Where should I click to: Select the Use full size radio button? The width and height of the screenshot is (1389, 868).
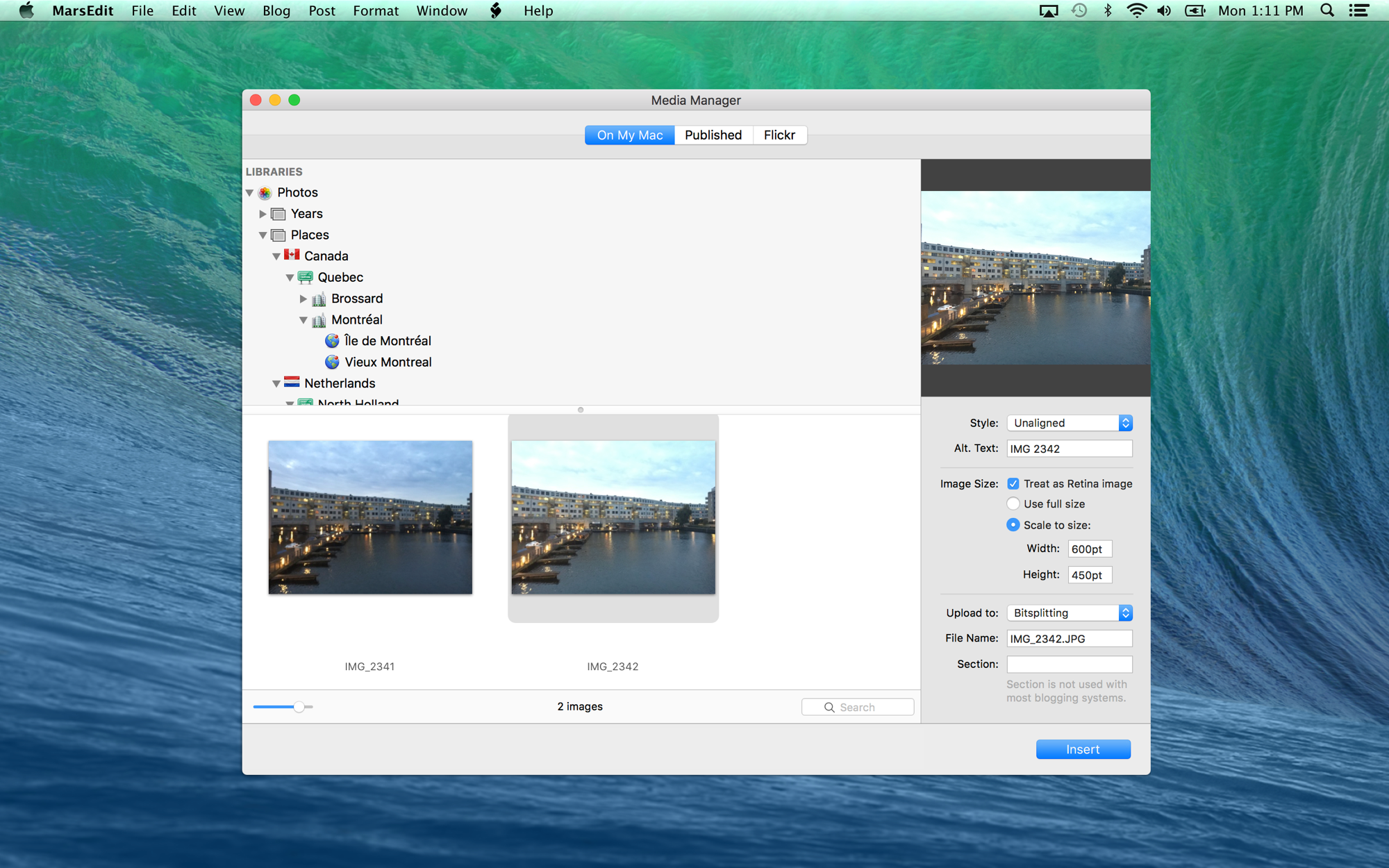click(x=1013, y=503)
